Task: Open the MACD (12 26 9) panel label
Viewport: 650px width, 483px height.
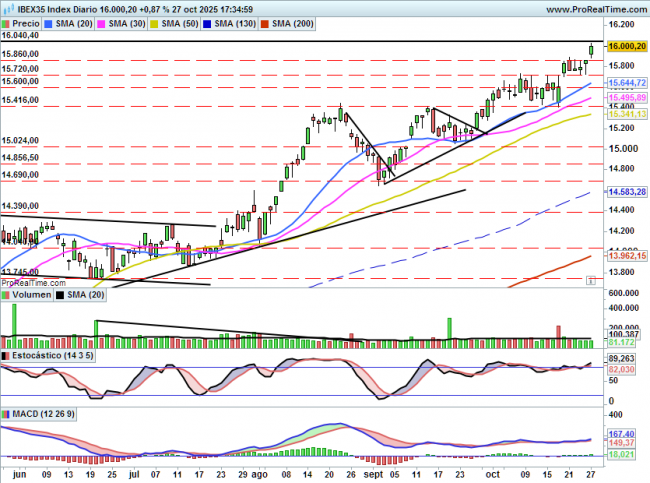Action: 39,412
